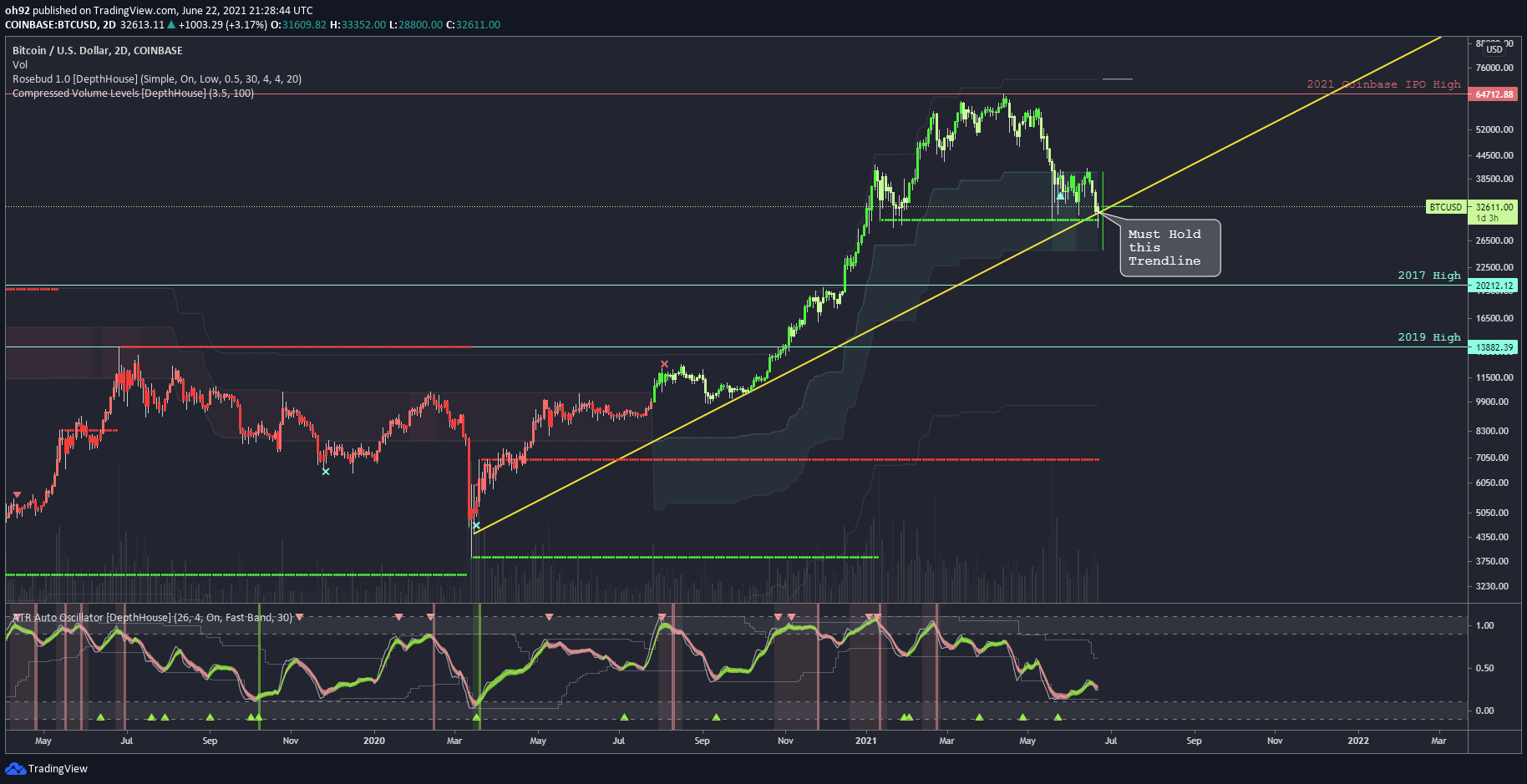
Task: Click the 3230.00 price axis label
Action: point(1492,586)
